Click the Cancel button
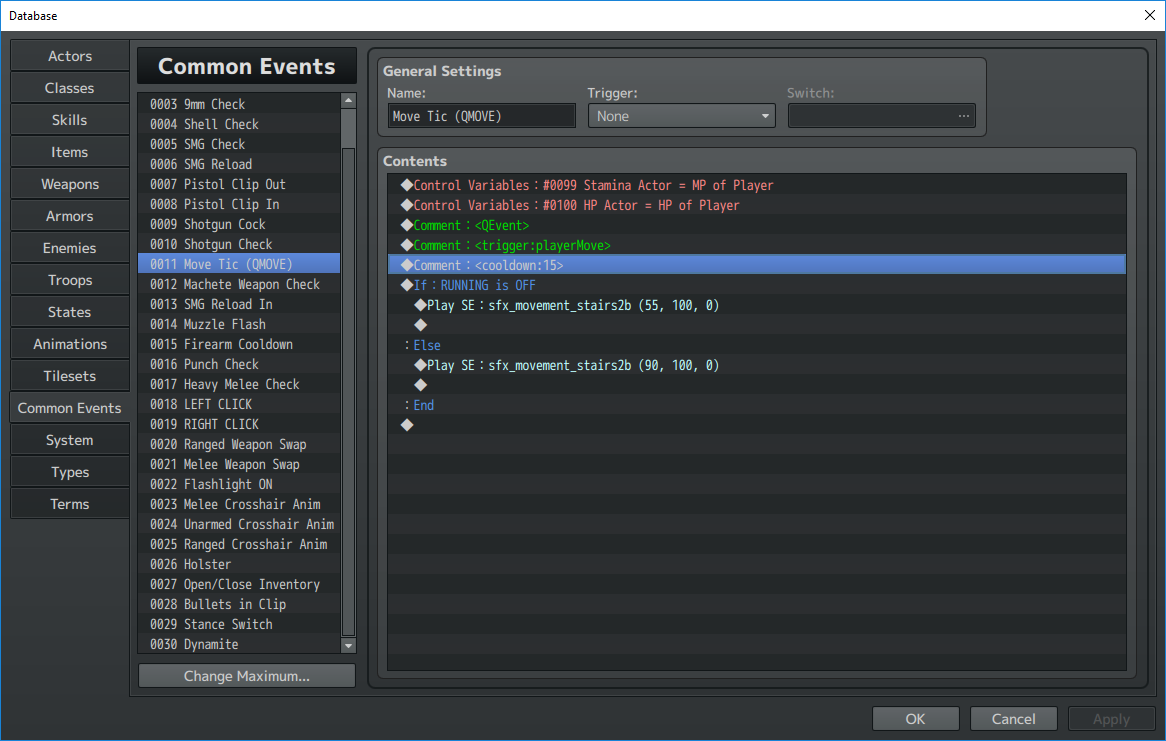The height and width of the screenshot is (741, 1166). coord(1014,719)
